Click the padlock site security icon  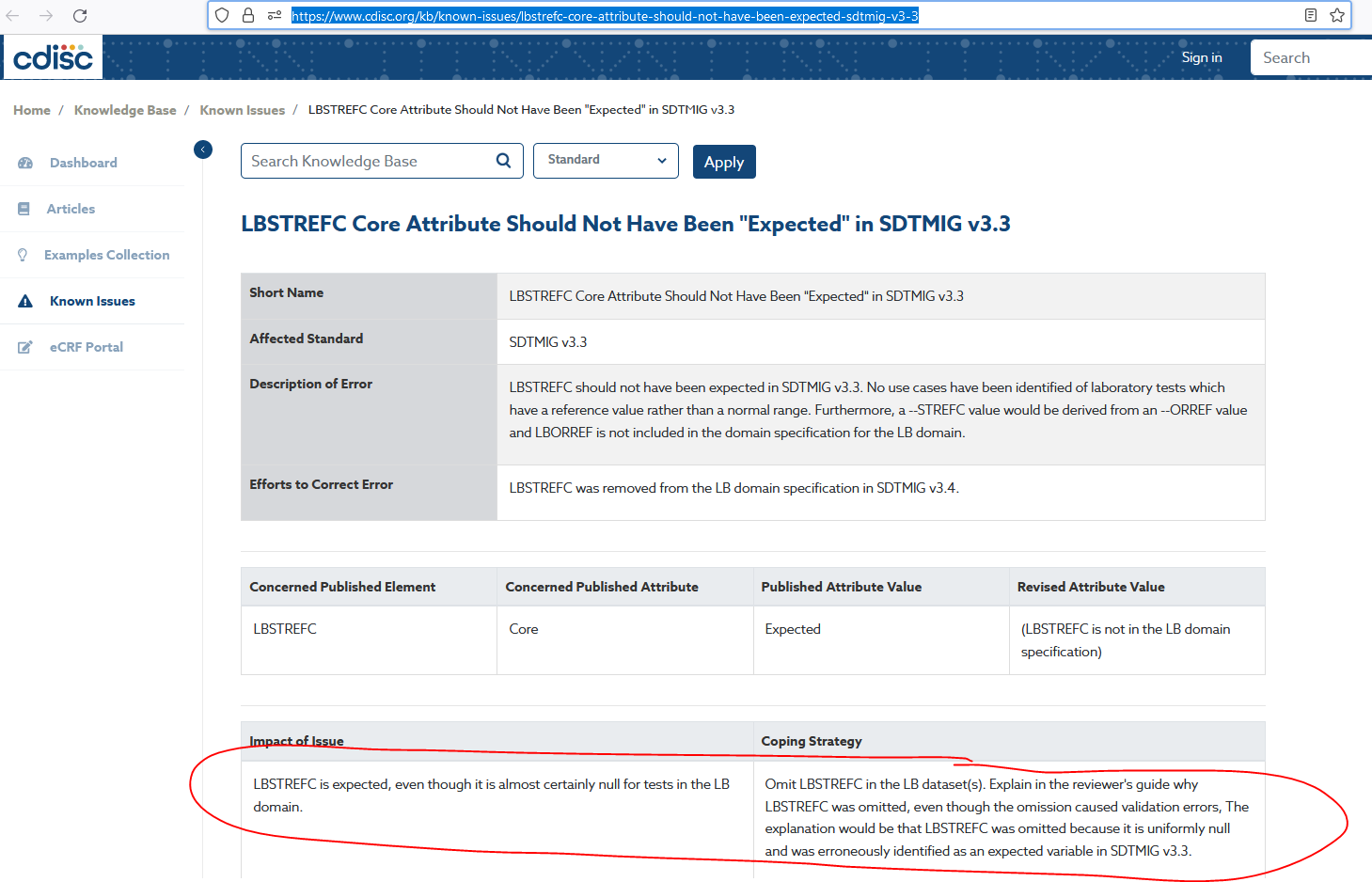tap(248, 15)
